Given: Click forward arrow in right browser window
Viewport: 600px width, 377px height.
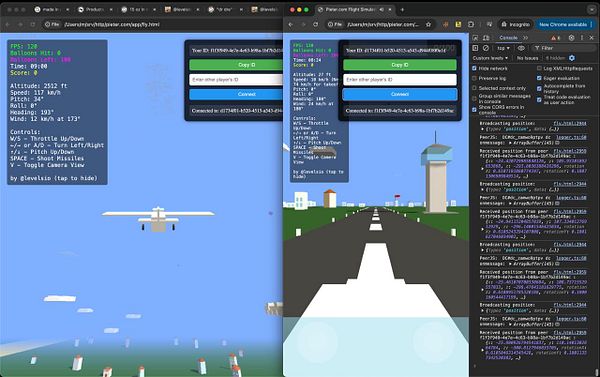Looking at the screenshot, I should pos(303,24).
